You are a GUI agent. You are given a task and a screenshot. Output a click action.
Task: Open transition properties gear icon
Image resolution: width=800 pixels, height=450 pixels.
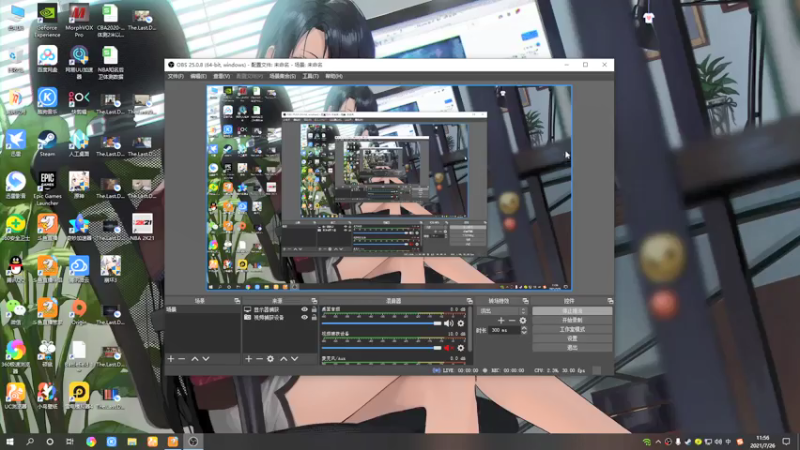[522, 320]
